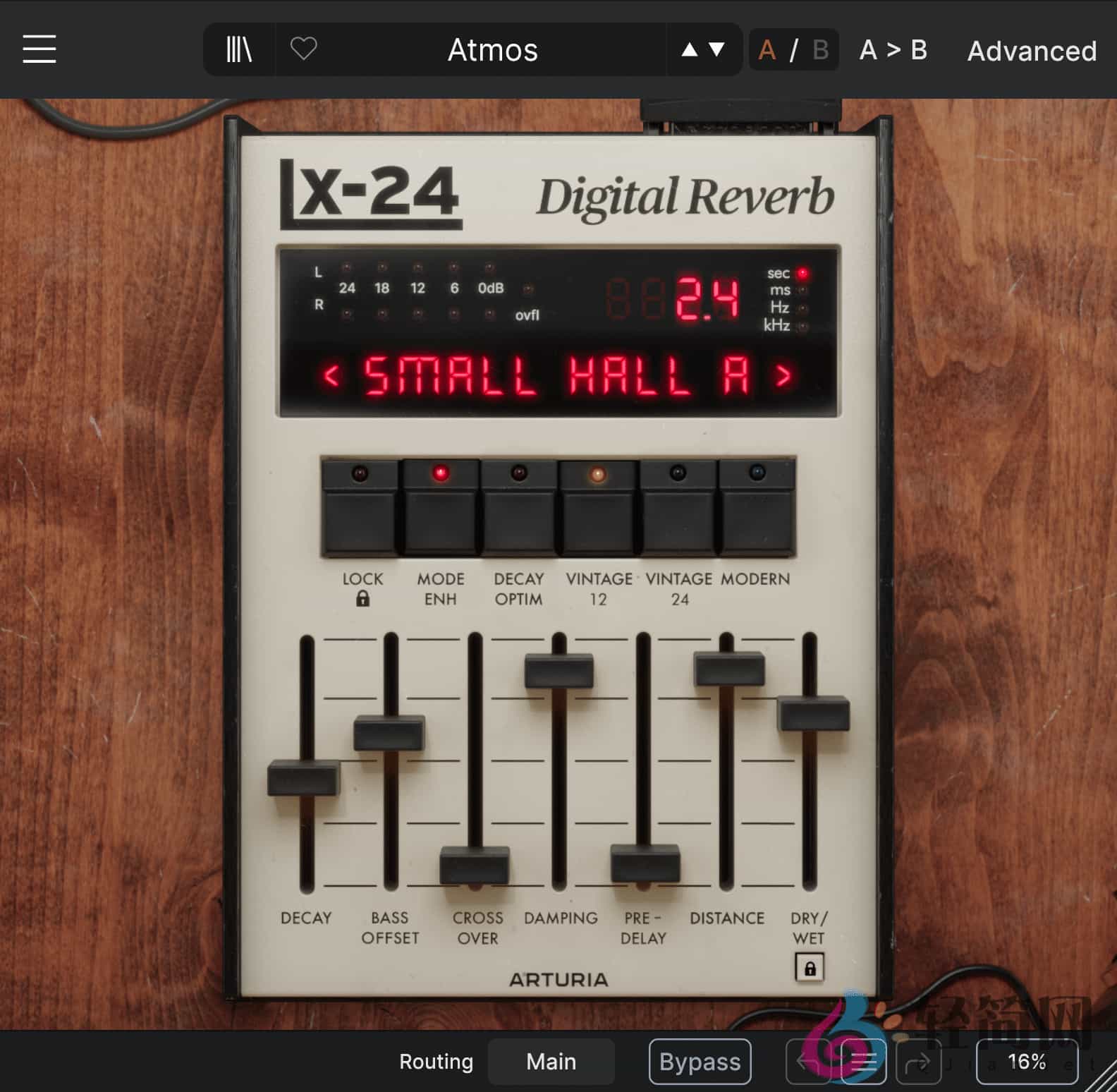Open the Main routing selector

551,1062
